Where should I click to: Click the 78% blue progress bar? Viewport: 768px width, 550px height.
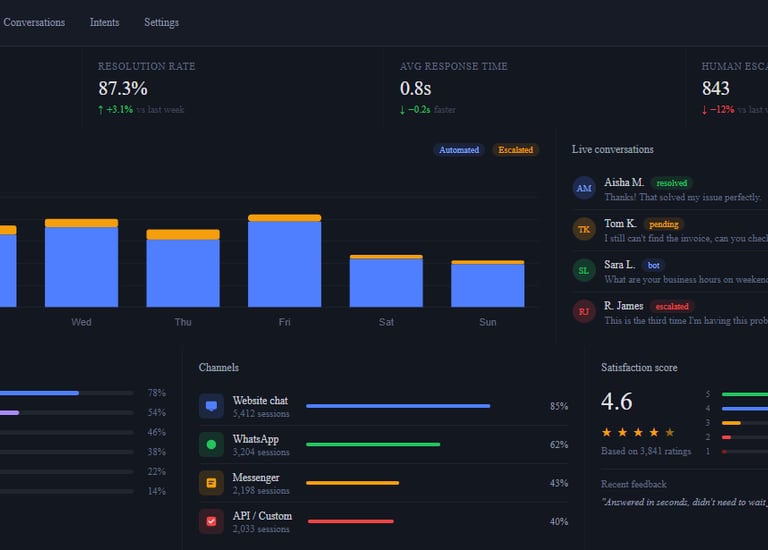(x=39, y=393)
